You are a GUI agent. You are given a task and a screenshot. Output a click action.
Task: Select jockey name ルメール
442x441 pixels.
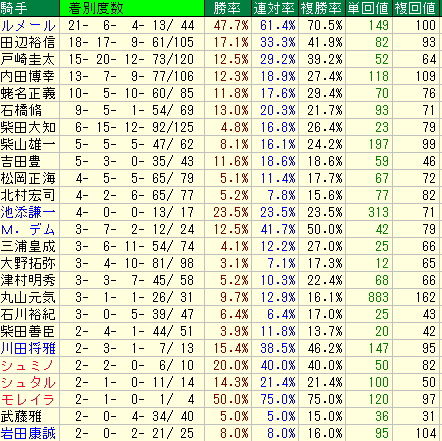(28, 26)
